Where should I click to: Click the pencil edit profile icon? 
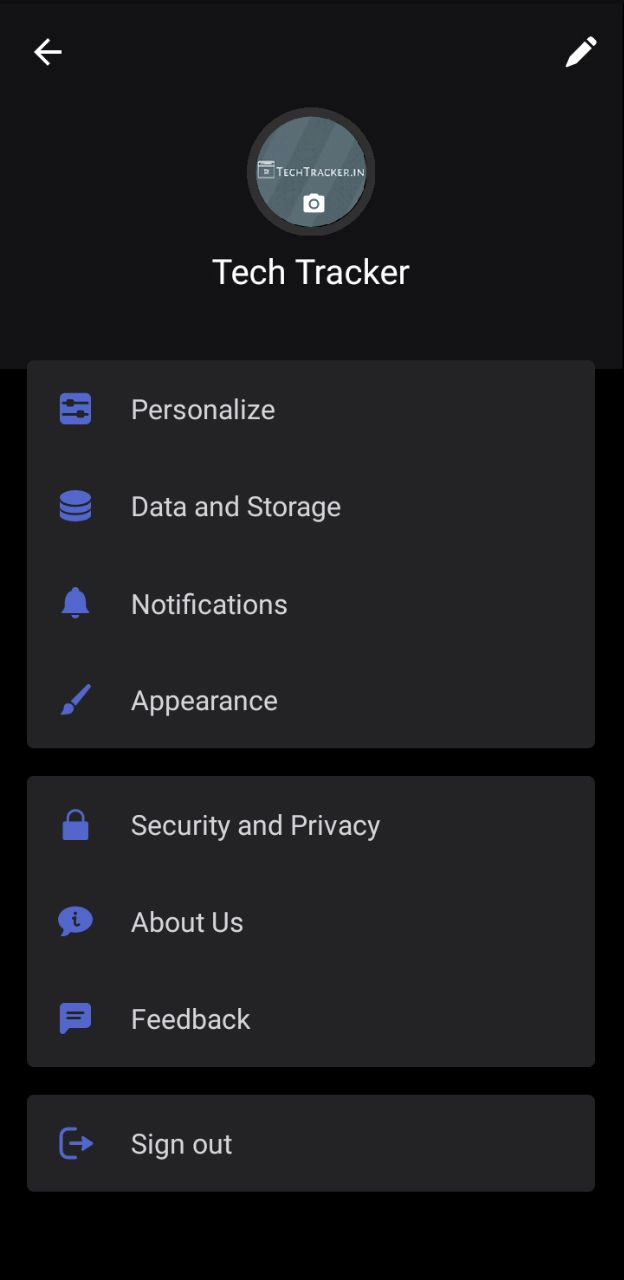point(581,52)
